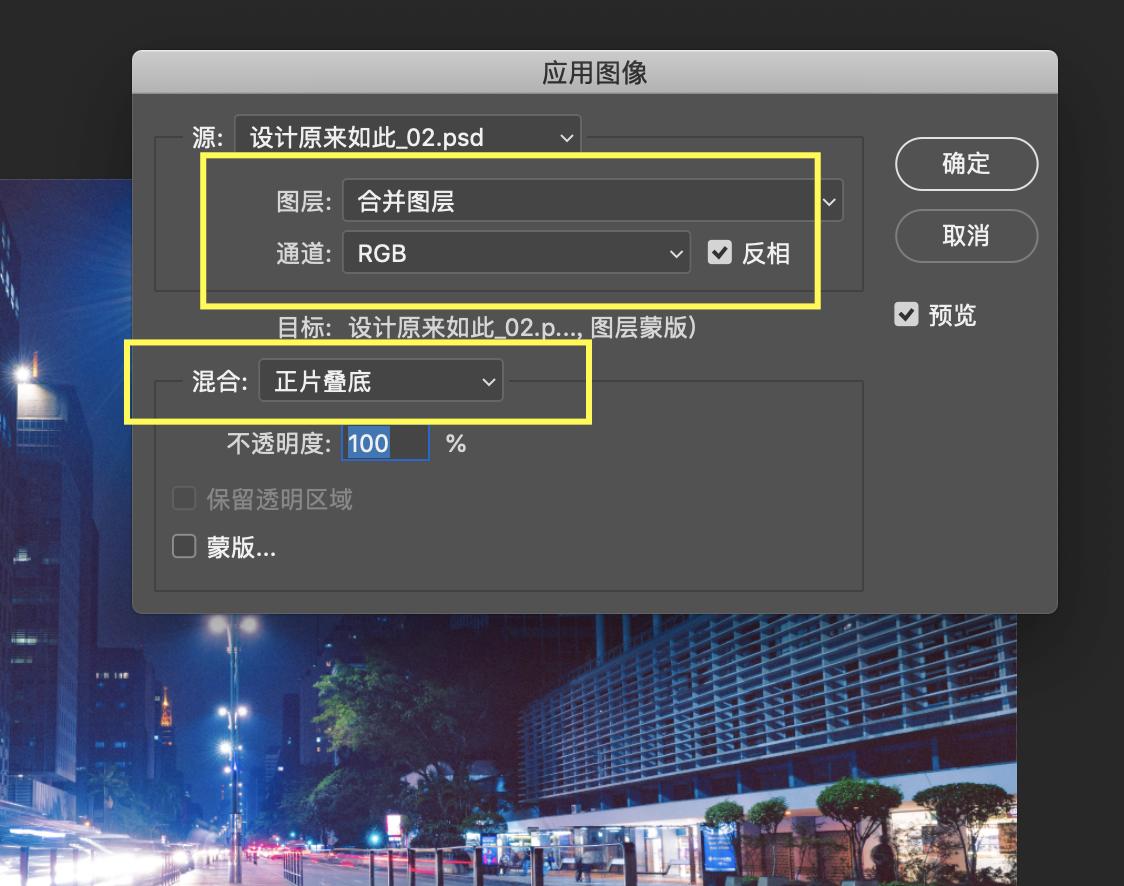This screenshot has height=886, width=1124.
Task: Open the 源 source file dropdown
Action: pyautogui.click(x=400, y=136)
